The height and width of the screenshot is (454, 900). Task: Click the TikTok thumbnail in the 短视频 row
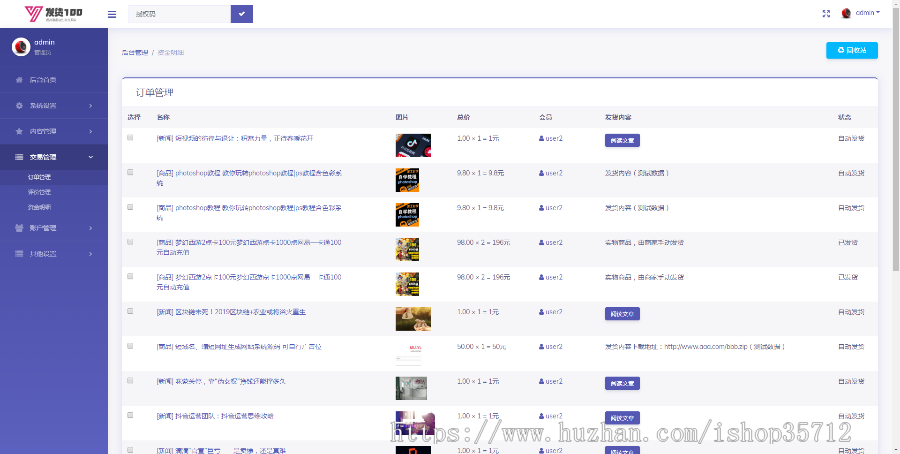pyautogui.click(x=413, y=145)
